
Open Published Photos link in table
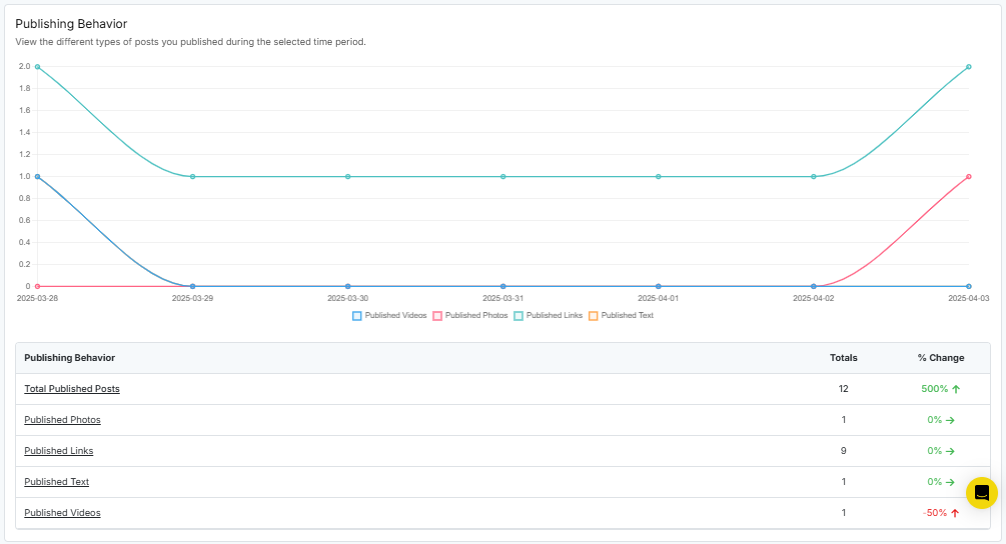tap(62, 420)
